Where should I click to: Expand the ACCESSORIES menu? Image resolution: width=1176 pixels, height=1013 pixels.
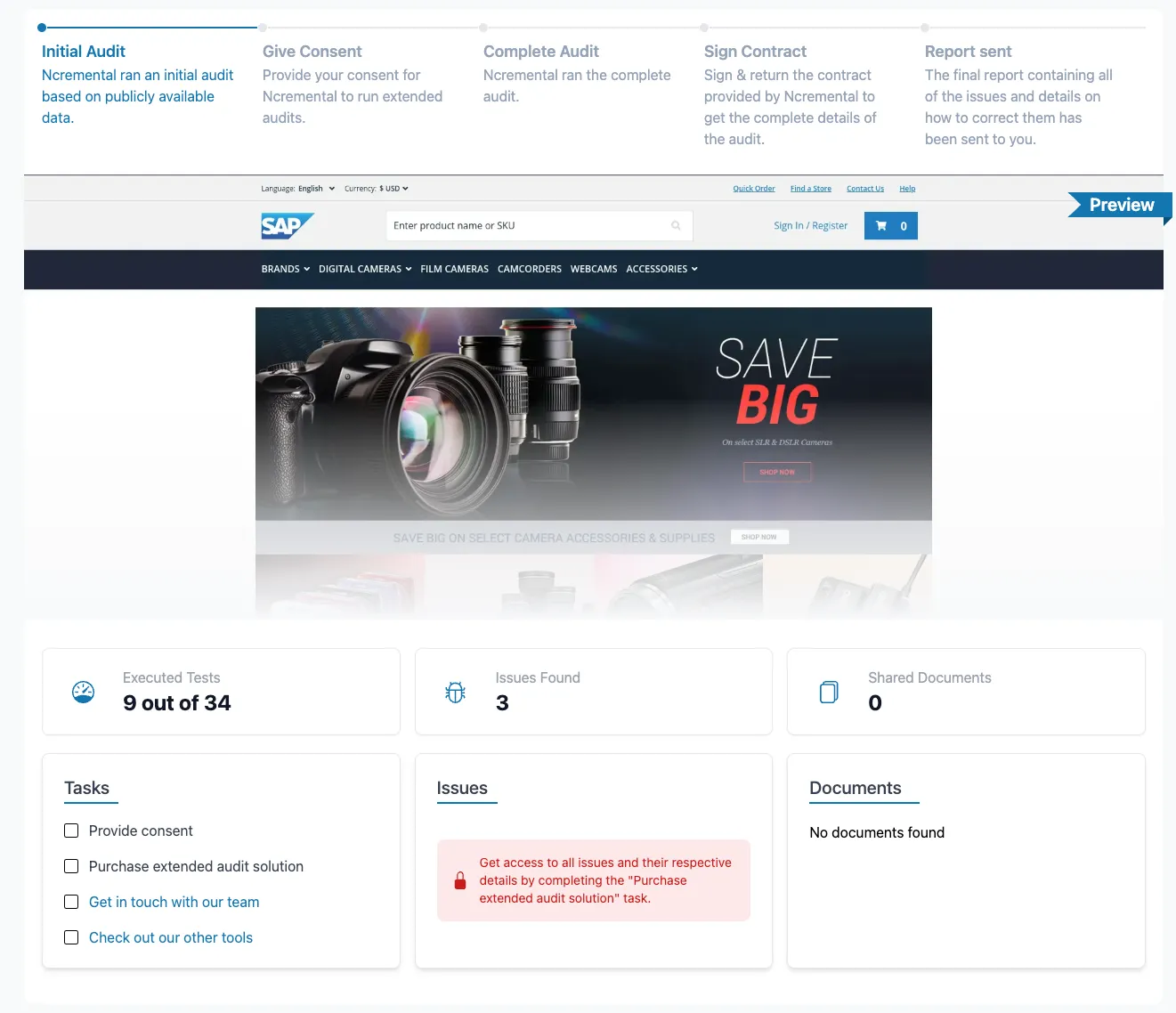tap(661, 269)
